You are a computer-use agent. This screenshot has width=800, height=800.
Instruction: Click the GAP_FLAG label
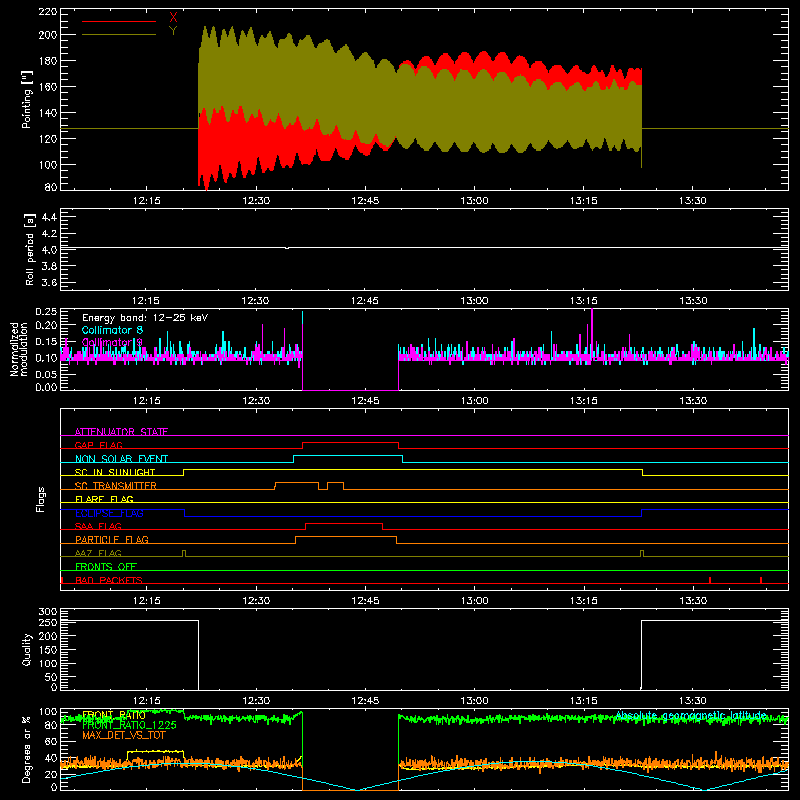98,445
